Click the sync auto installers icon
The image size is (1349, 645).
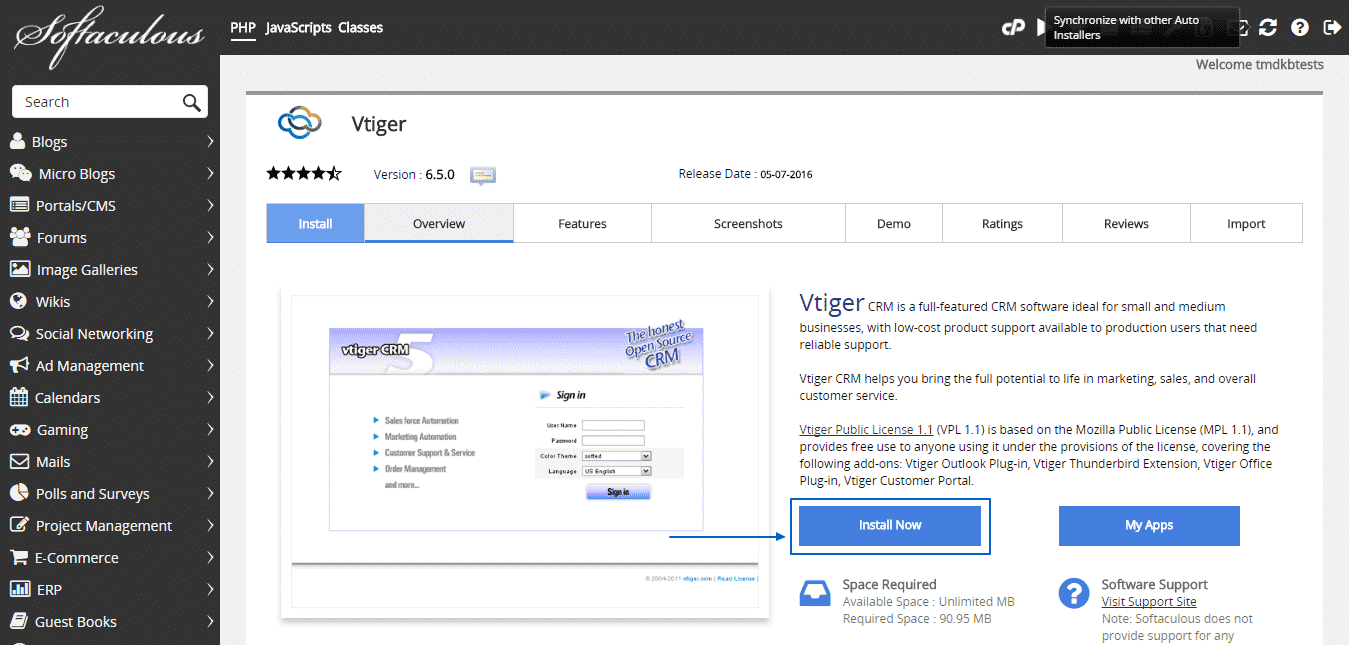coord(1268,28)
